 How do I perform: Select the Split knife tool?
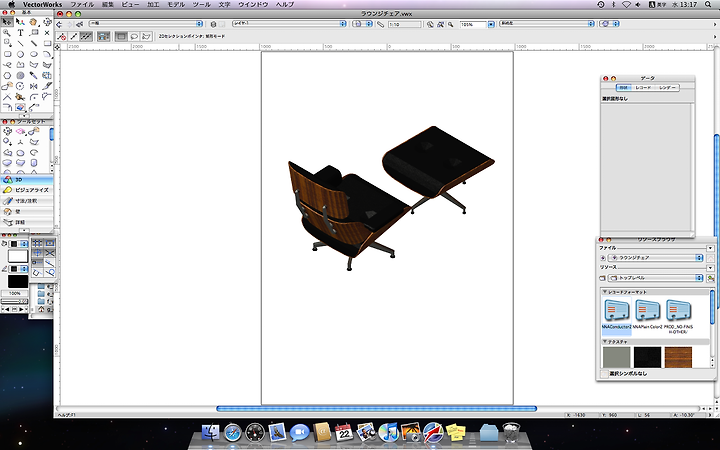point(47,86)
